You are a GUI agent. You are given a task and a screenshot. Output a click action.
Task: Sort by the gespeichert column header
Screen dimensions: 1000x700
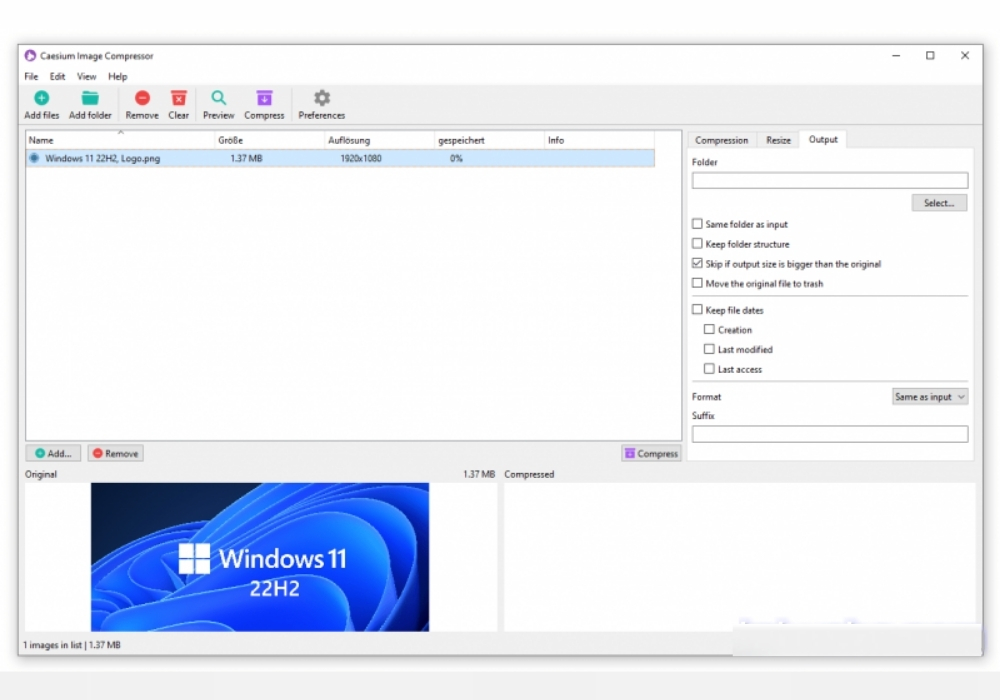coord(489,140)
